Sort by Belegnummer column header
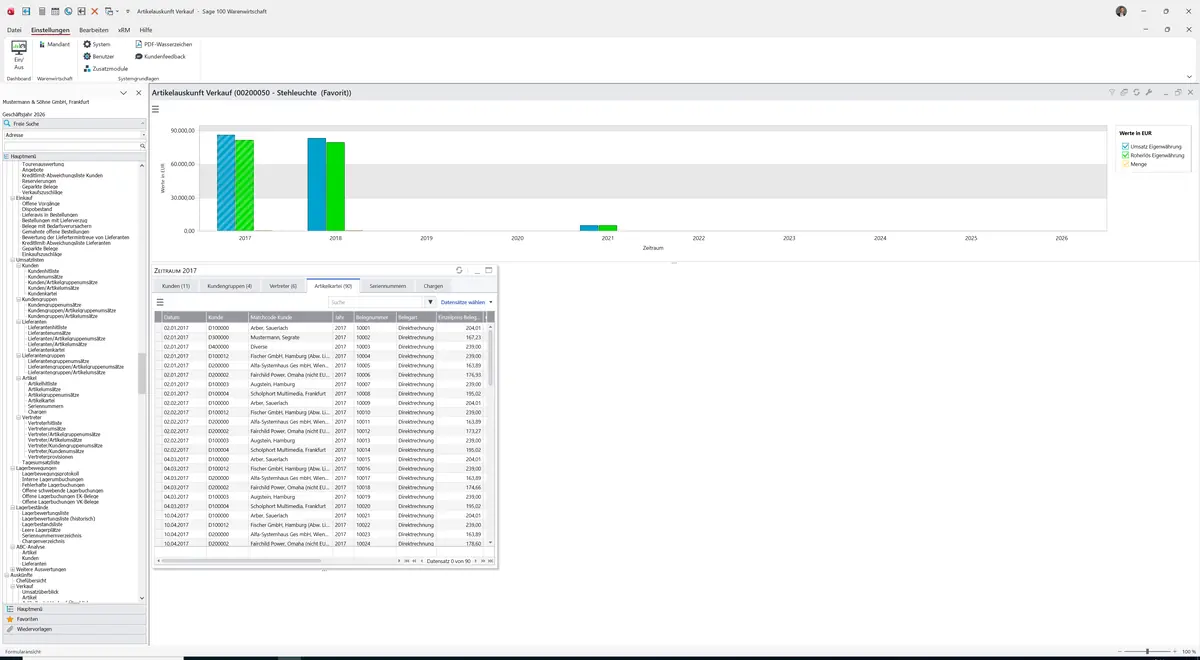Viewport: 1200px width, 660px height. point(374,316)
